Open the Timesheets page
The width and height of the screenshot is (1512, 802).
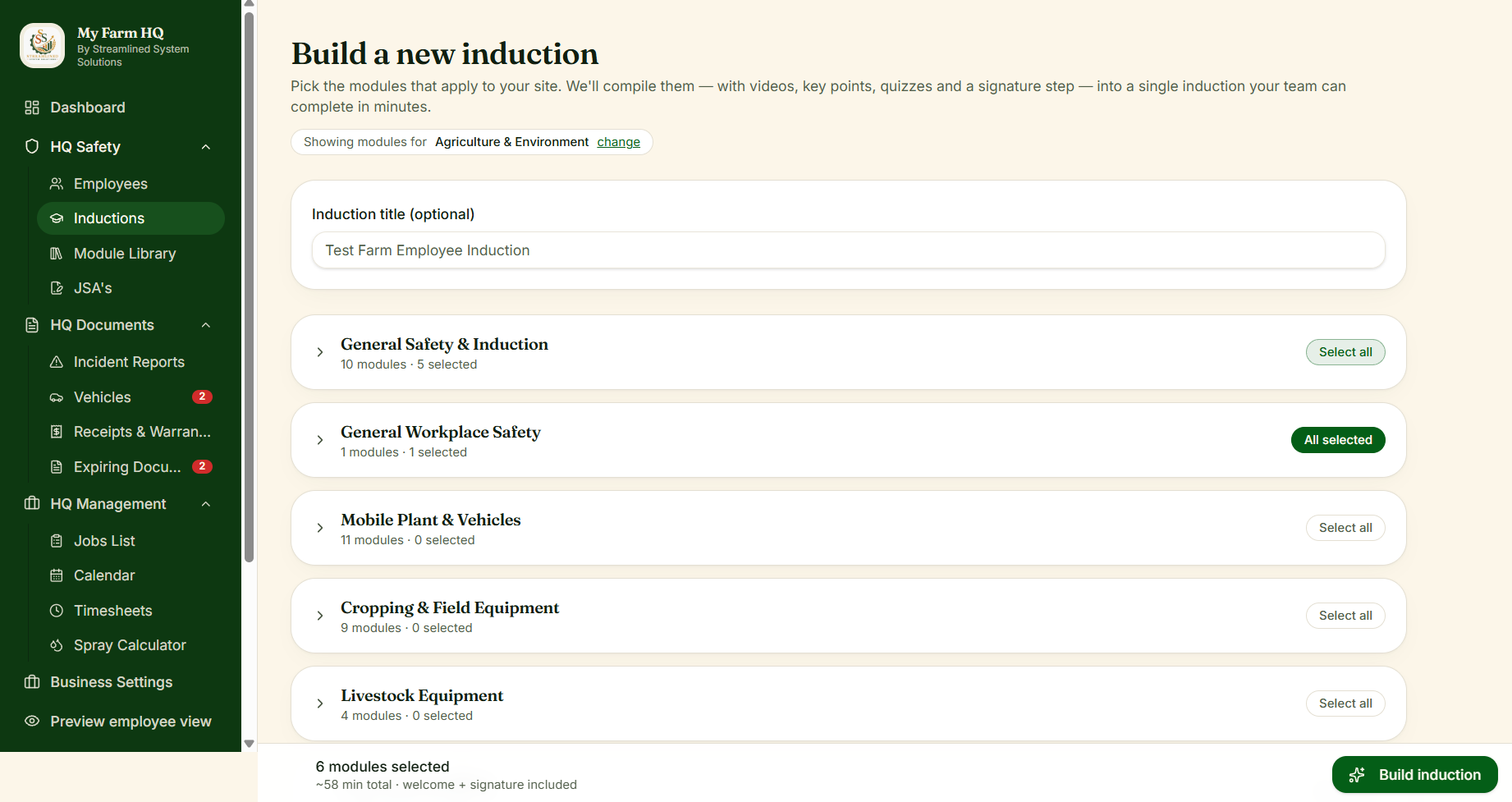tap(131, 611)
